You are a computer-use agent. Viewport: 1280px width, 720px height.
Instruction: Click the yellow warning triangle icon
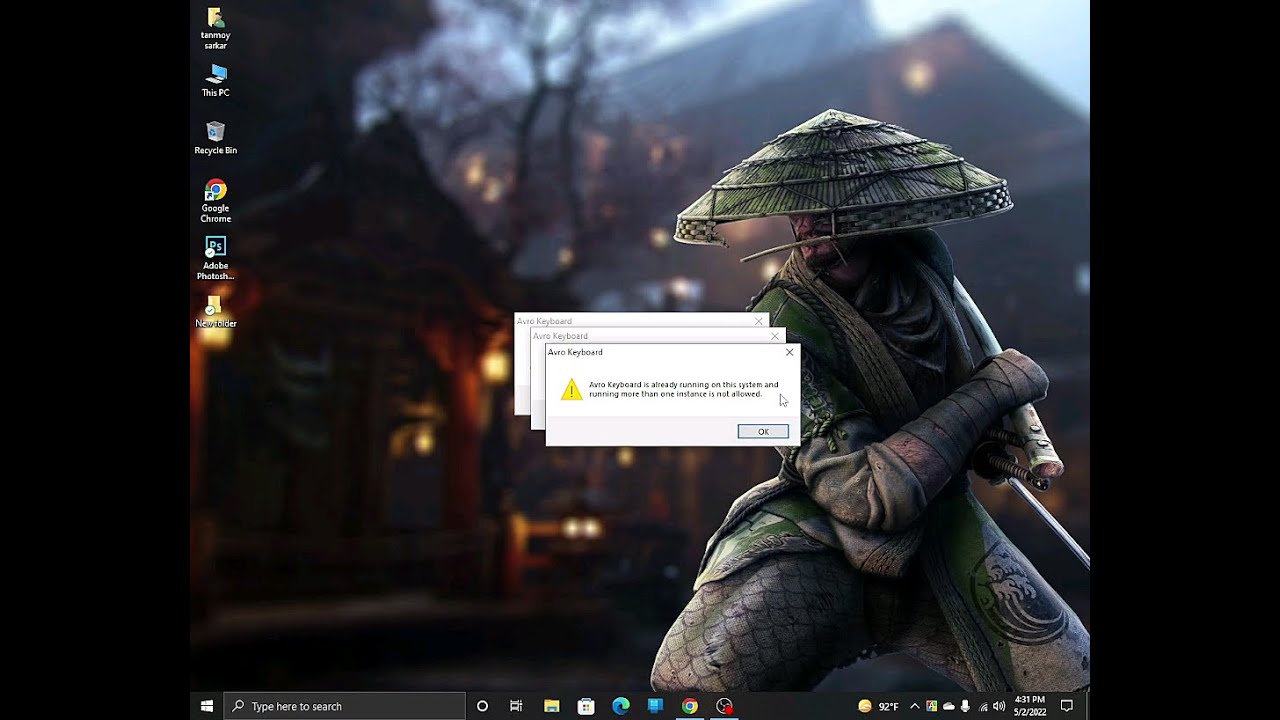pos(571,389)
